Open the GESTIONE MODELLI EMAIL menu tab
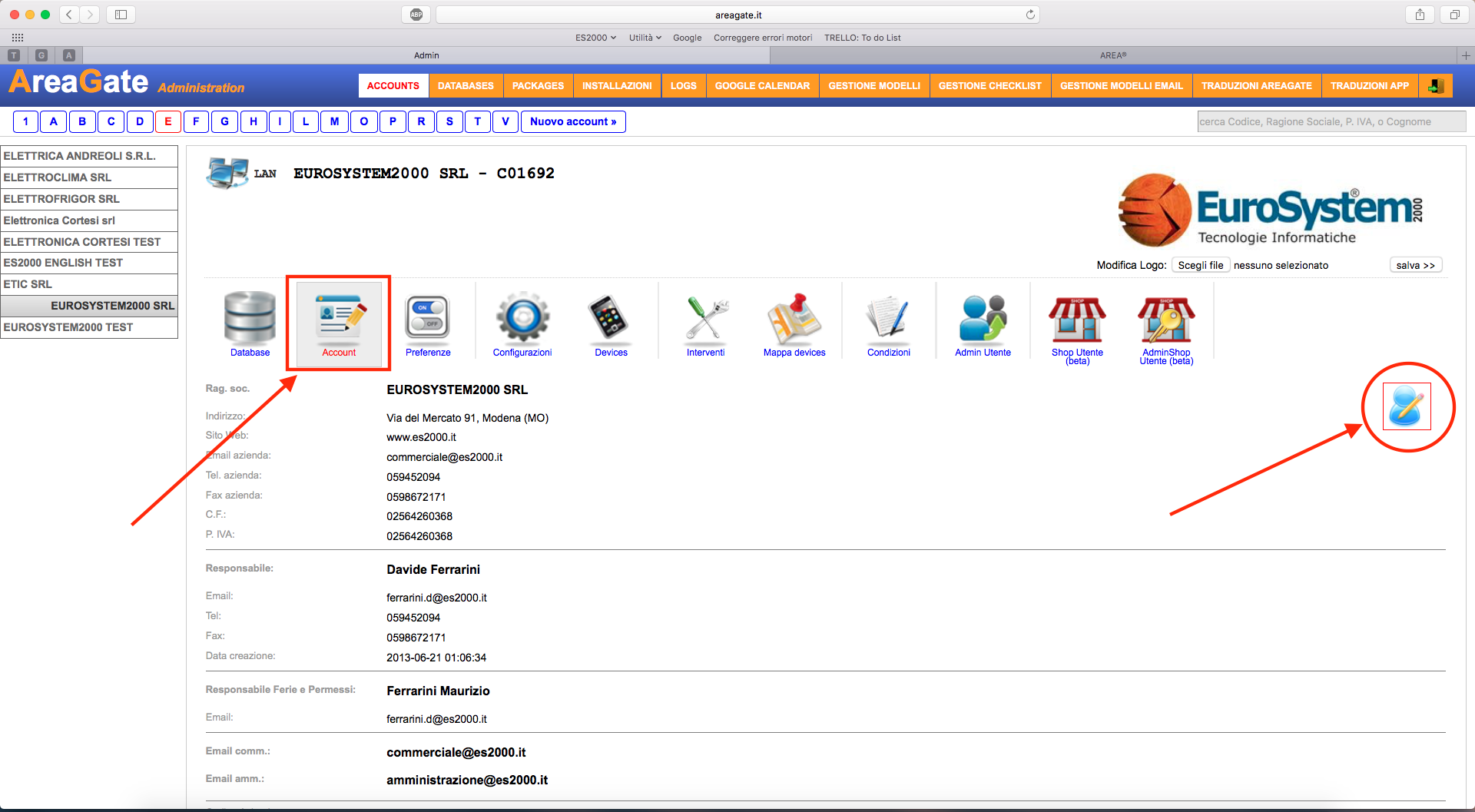The image size is (1475, 812). coord(1122,86)
